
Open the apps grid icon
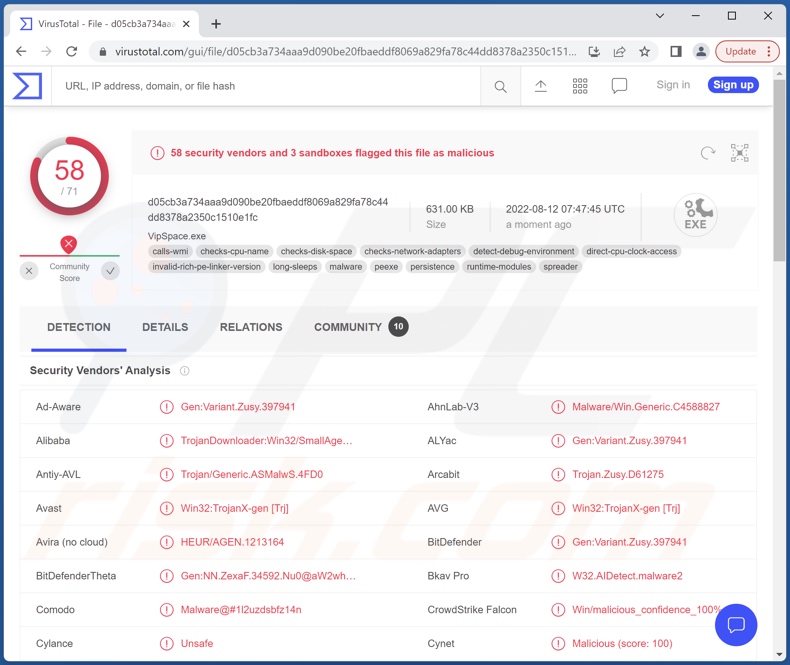pos(580,86)
